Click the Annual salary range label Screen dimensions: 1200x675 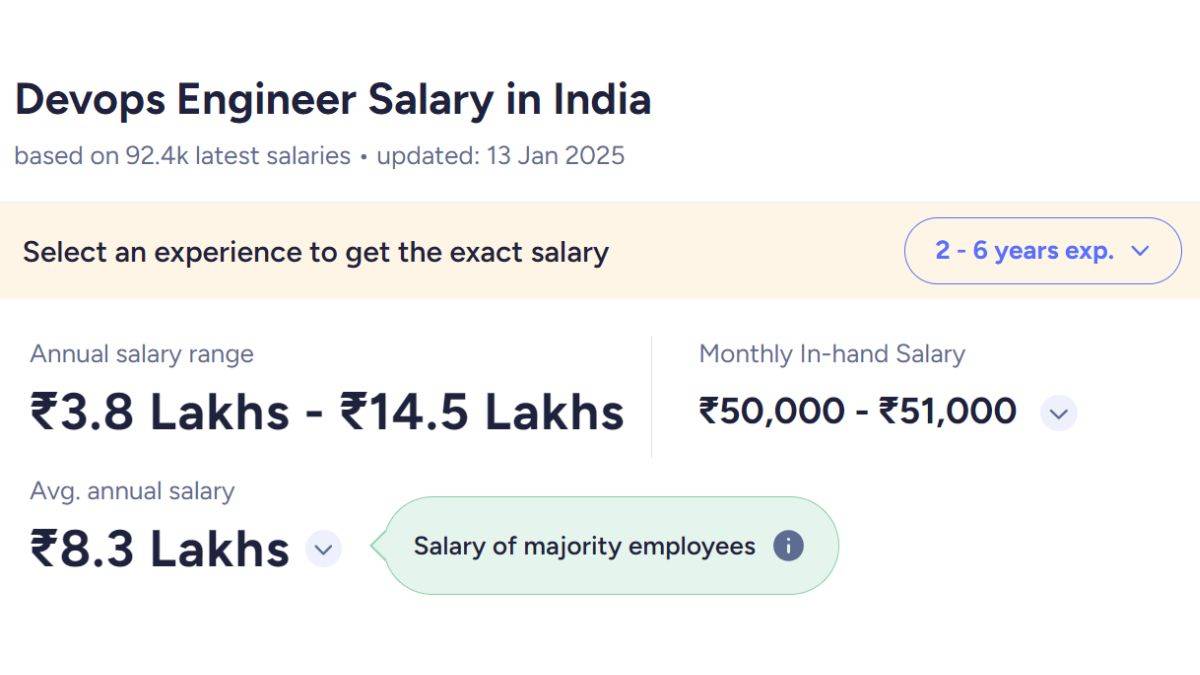141,354
